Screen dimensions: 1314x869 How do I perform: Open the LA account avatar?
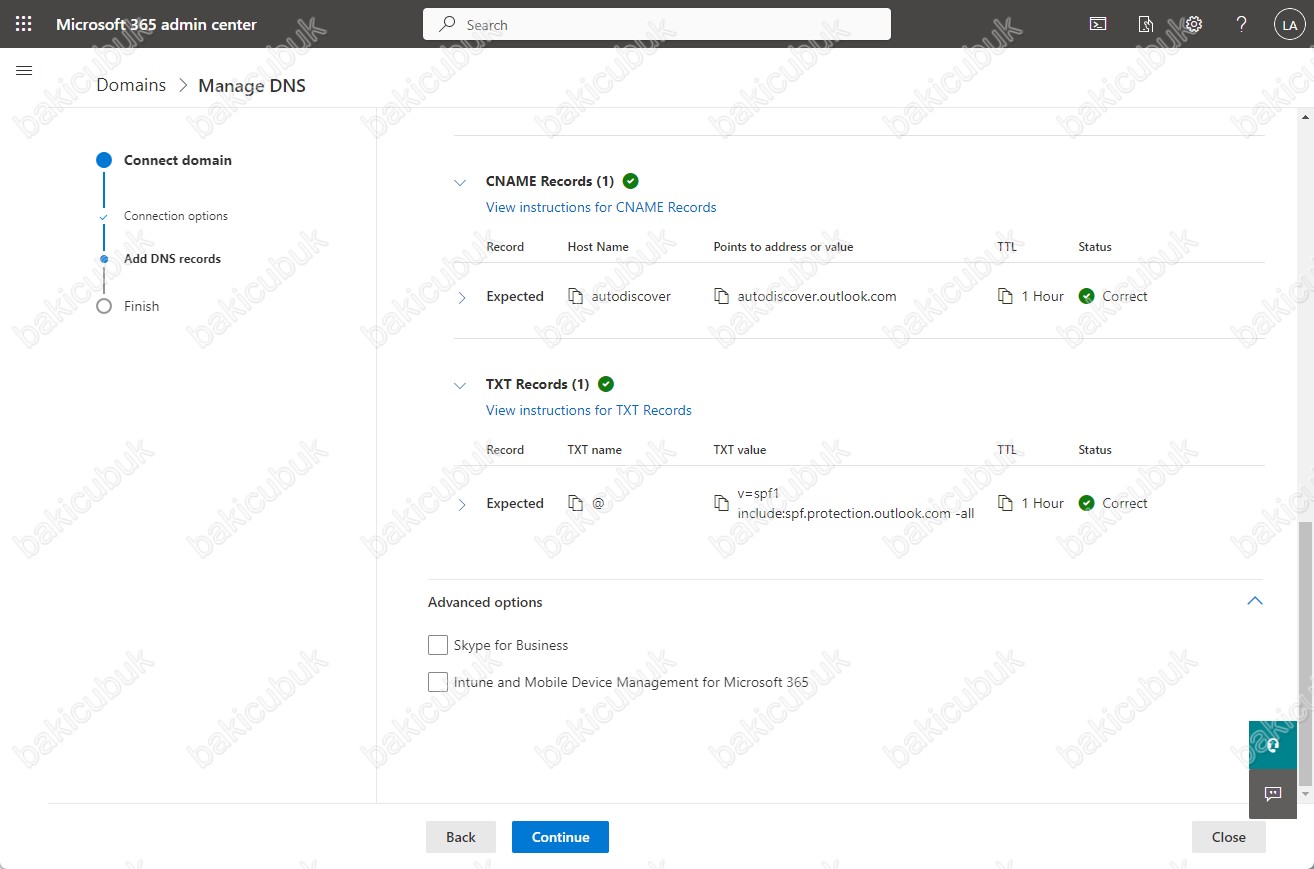(1288, 25)
